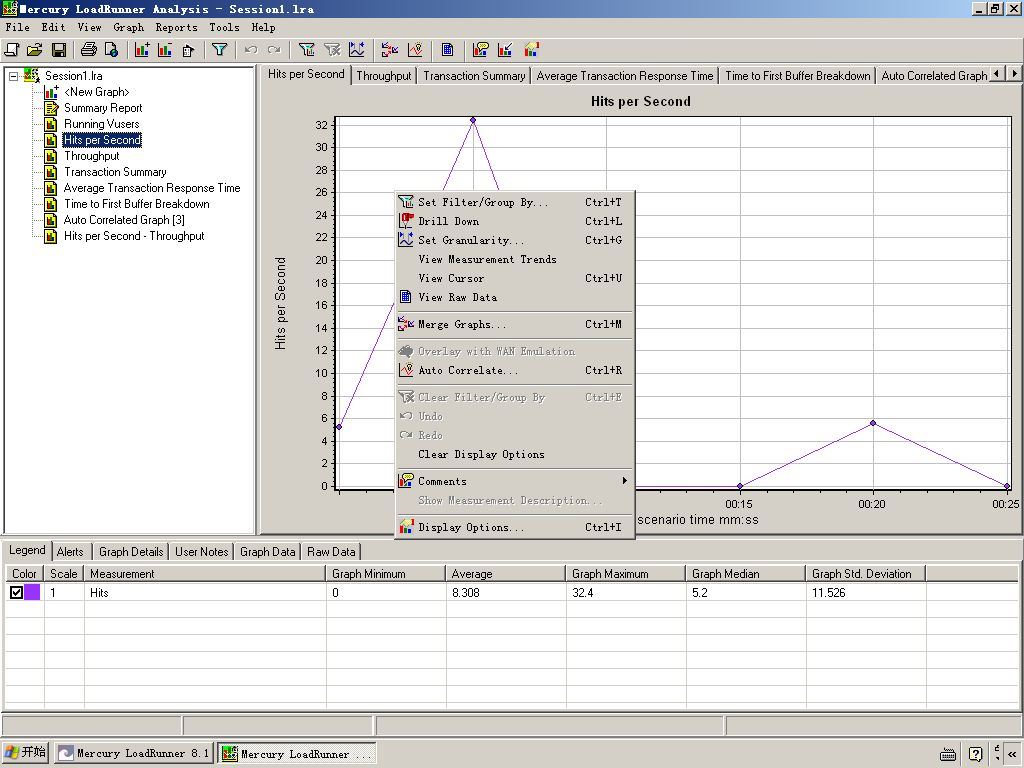Click the Auto Correlate toolbar icon
Viewport: 1024px width, 768px height.
pyautogui.click(x=415, y=50)
